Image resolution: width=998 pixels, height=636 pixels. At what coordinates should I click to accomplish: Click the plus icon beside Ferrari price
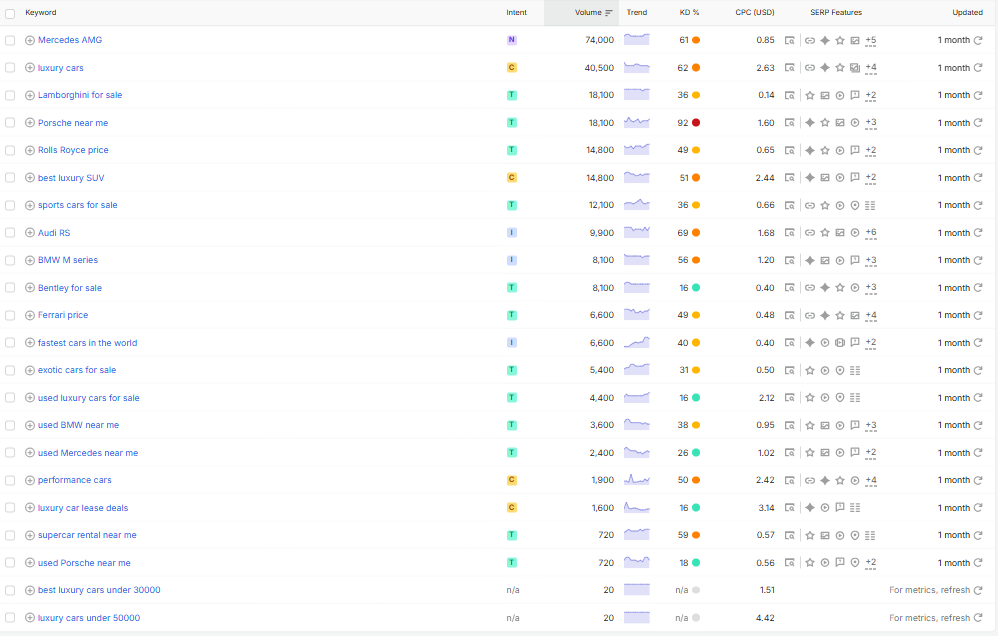point(30,315)
